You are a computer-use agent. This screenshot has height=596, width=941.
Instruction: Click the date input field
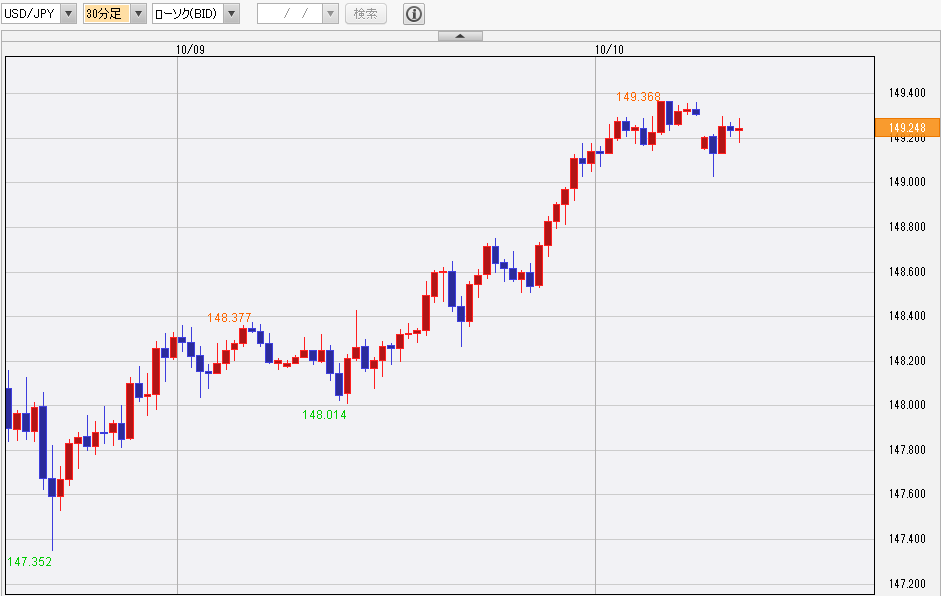coord(290,13)
